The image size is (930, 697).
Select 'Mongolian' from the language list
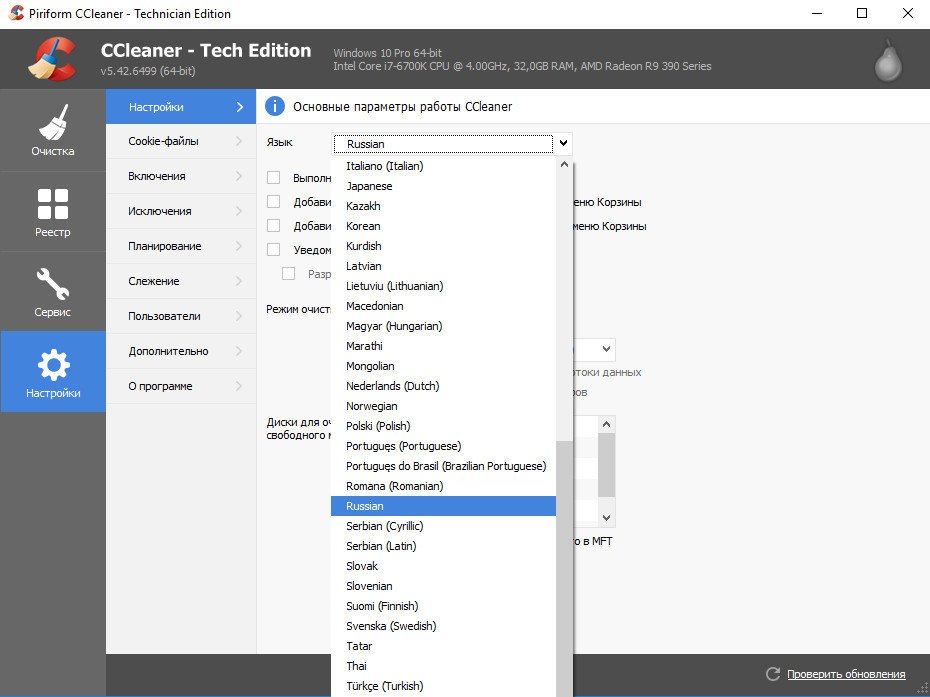tap(444, 366)
